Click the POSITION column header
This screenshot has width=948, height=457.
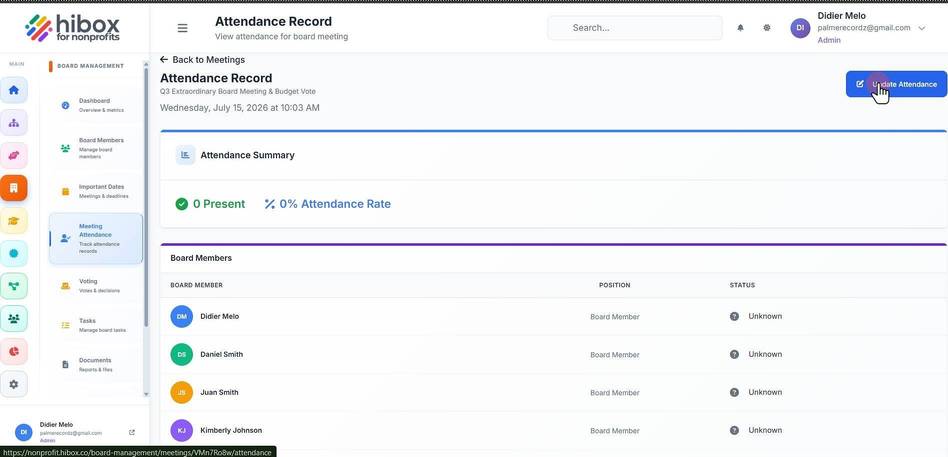point(614,285)
